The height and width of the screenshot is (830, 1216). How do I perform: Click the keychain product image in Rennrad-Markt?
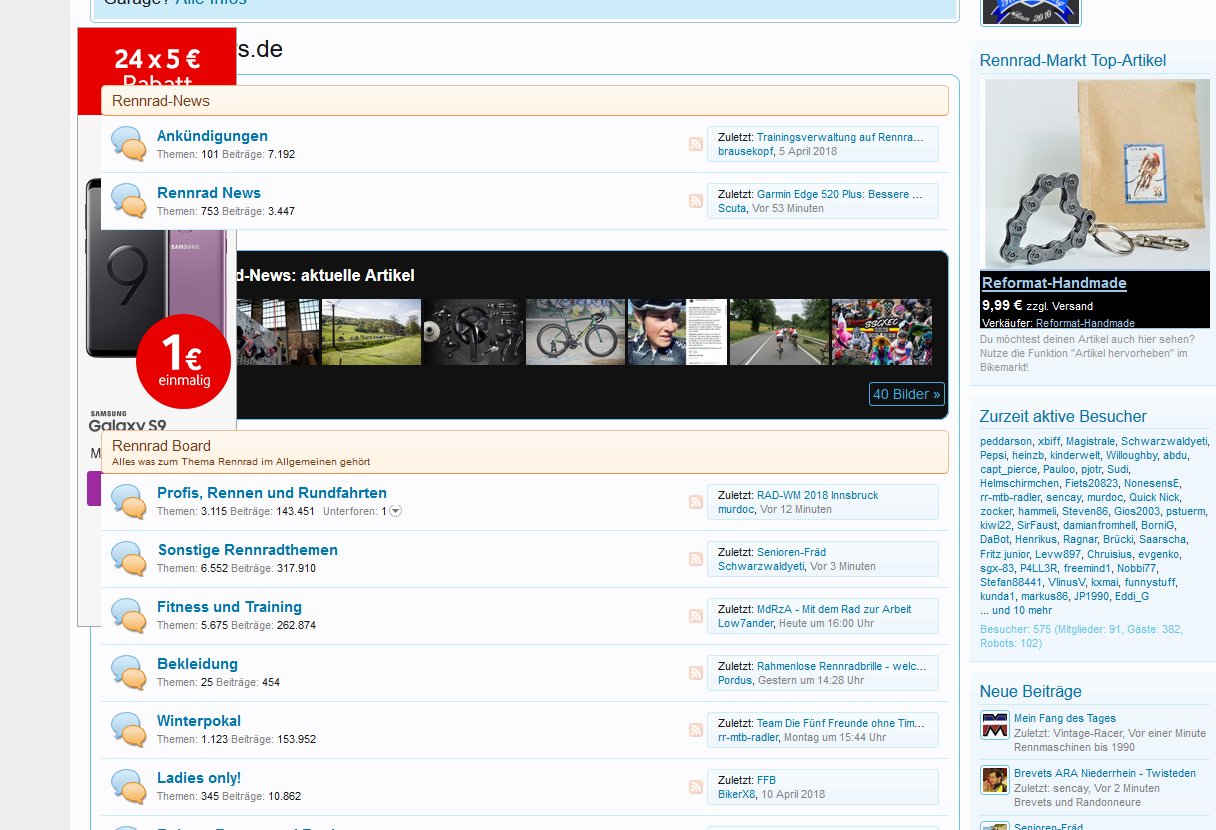tap(1096, 175)
